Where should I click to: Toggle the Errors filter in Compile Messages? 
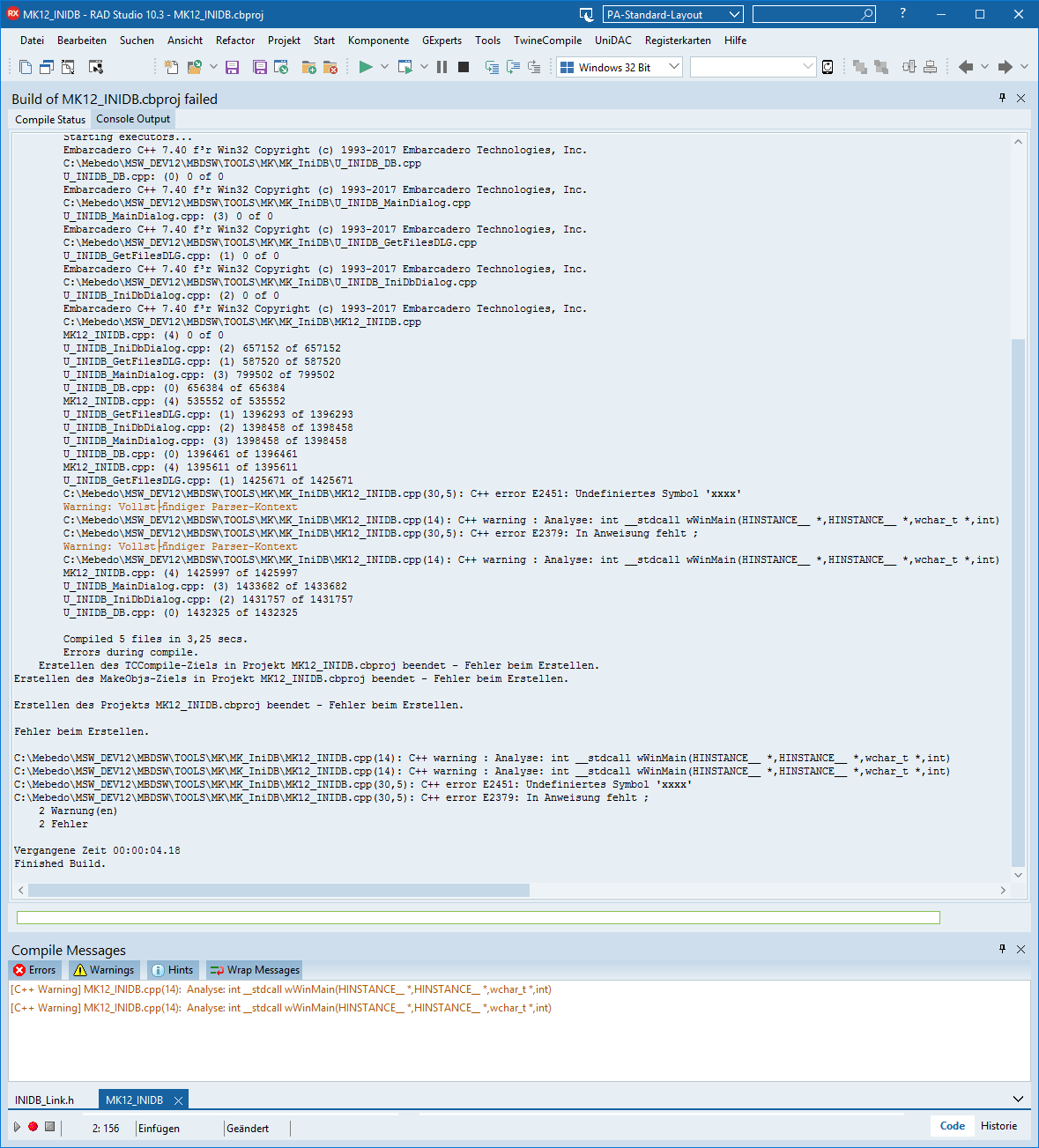point(34,970)
